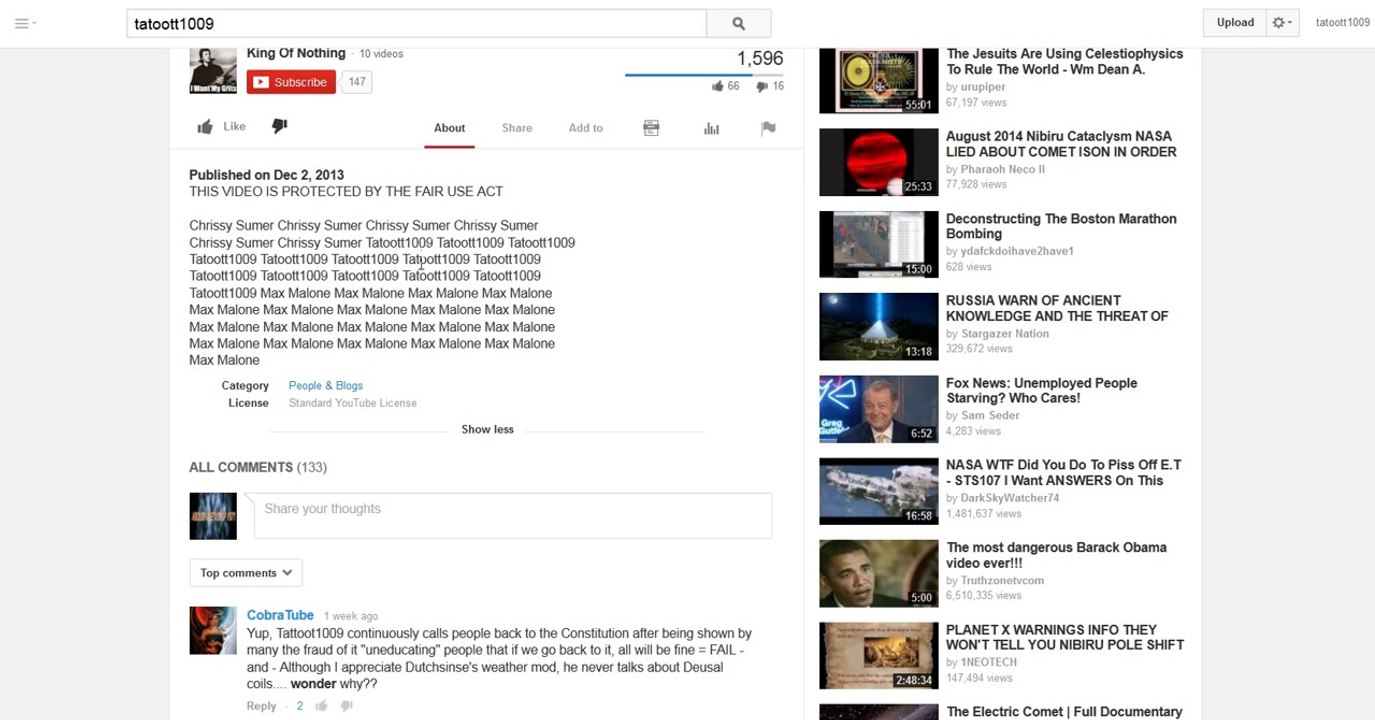1375x720 pixels.
Task: Open the hamburger guide menu icon
Action: click(21, 23)
